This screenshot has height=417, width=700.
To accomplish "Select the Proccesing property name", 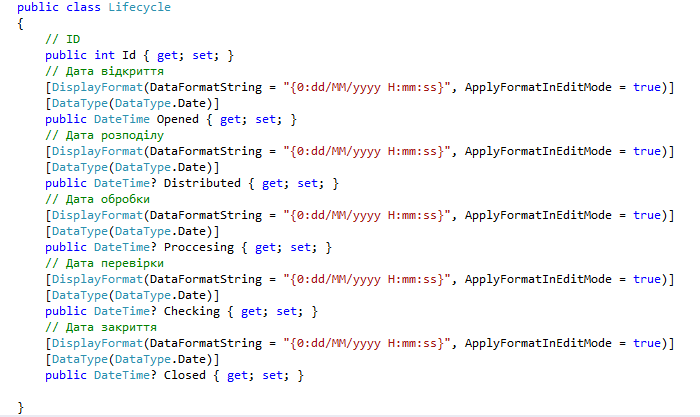I will [199, 248].
